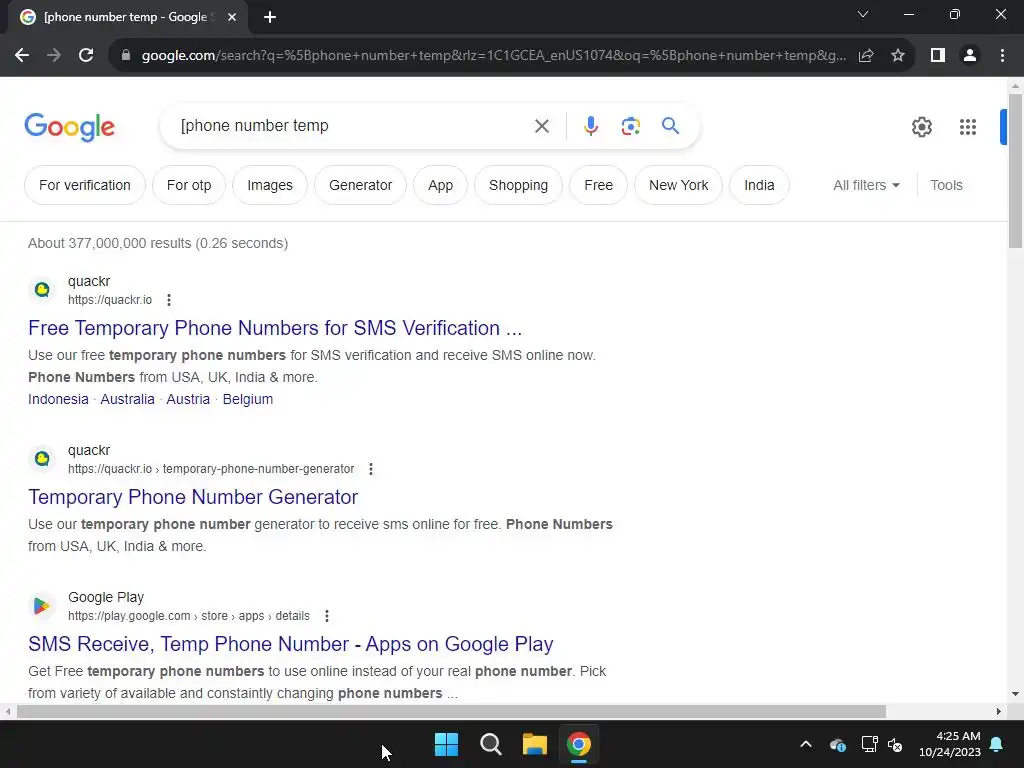Go to Google homepage via logo
The height and width of the screenshot is (768, 1024).
pos(69,127)
